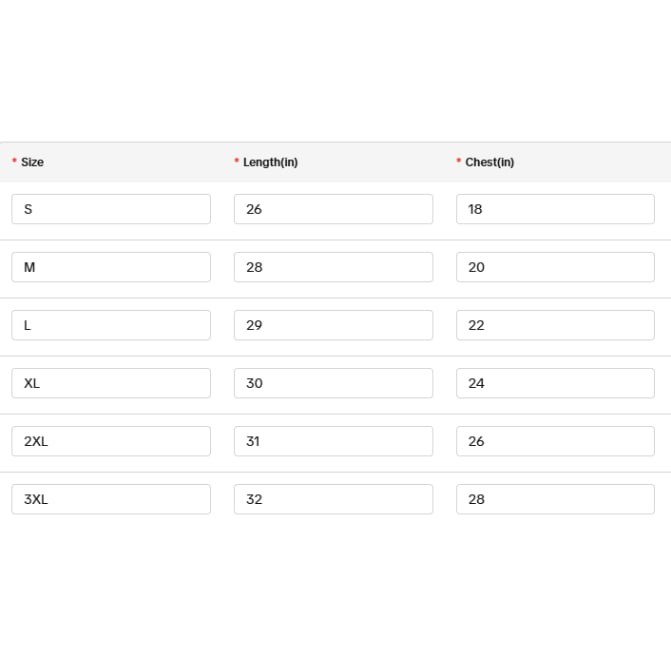
Task: Click the Chest(in) column header
Action: pos(489,162)
